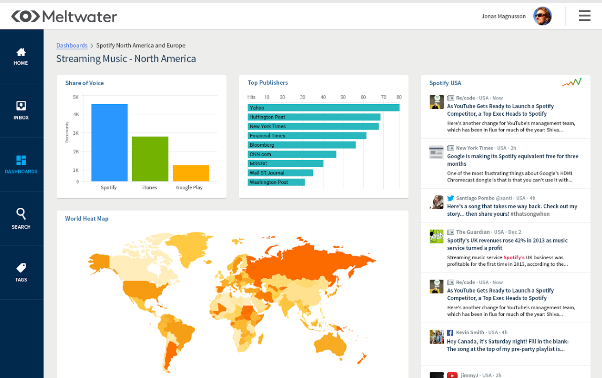Click the Huffington Post publisher bar
This screenshot has height=378, width=602.
(x=314, y=117)
